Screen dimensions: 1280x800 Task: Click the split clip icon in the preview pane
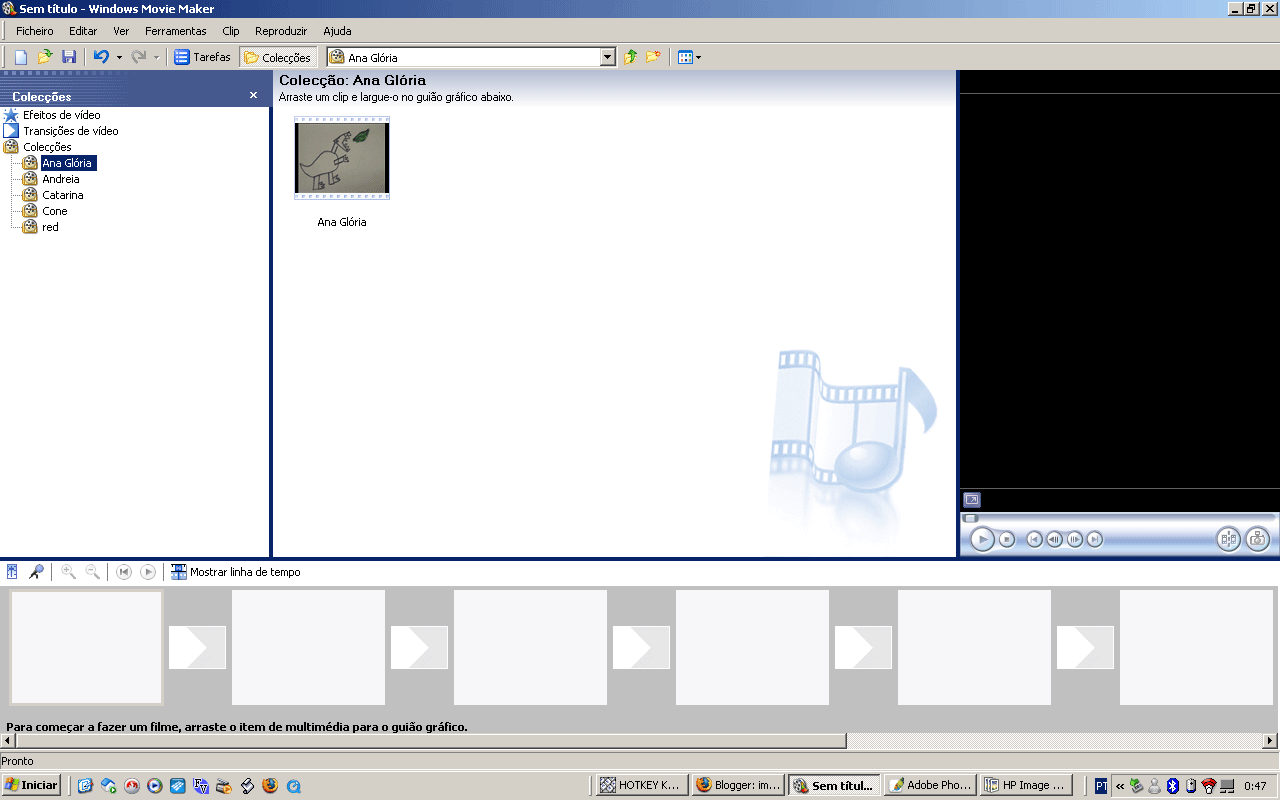pyautogui.click(x=1228, y=539)
